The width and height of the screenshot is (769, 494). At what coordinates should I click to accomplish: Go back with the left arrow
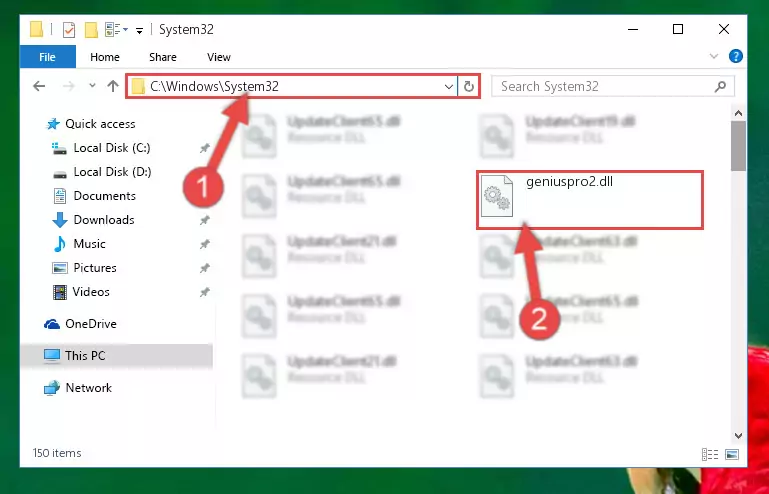(39, 86)
